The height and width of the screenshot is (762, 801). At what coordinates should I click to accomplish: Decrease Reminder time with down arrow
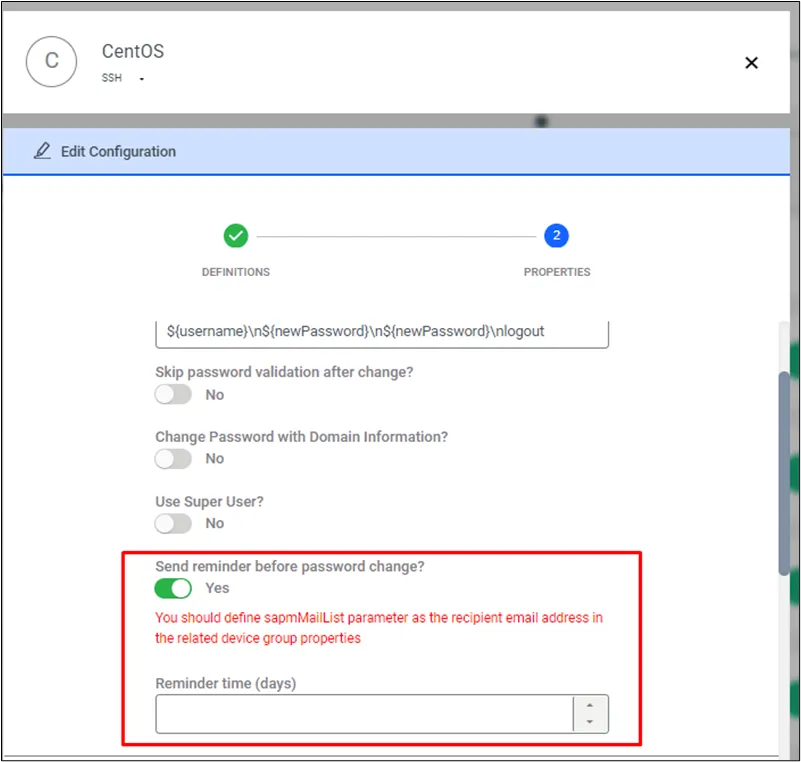click(590, 722)
